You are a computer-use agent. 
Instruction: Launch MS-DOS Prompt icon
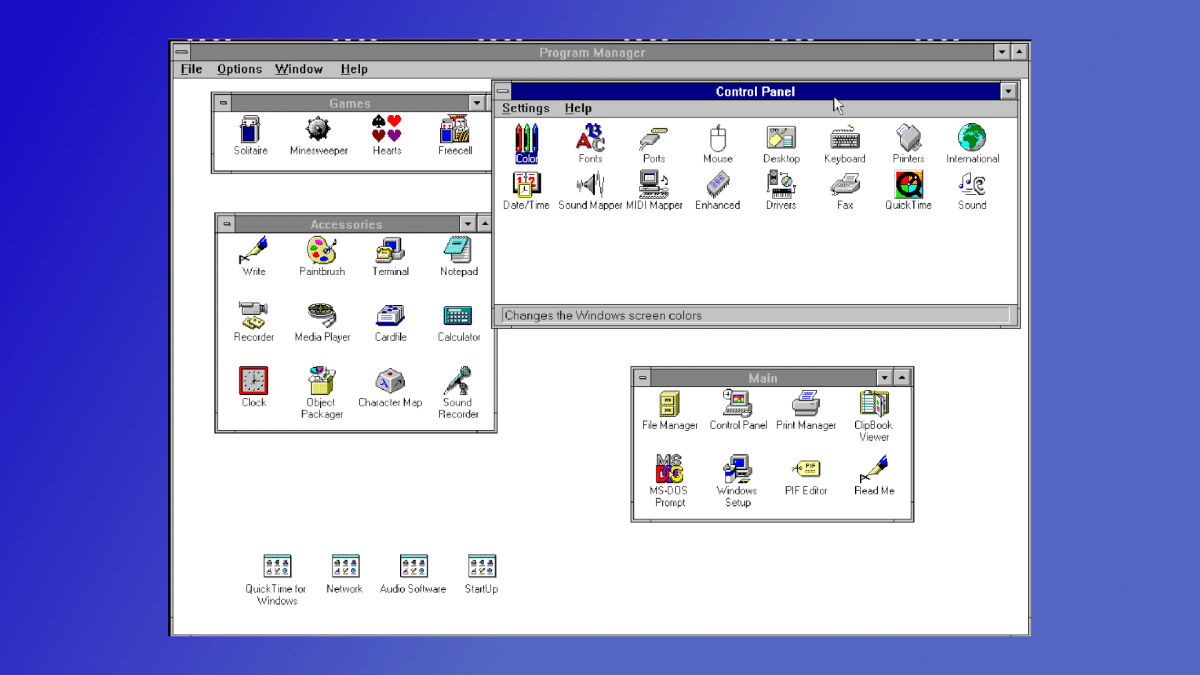tap(670, 470)
